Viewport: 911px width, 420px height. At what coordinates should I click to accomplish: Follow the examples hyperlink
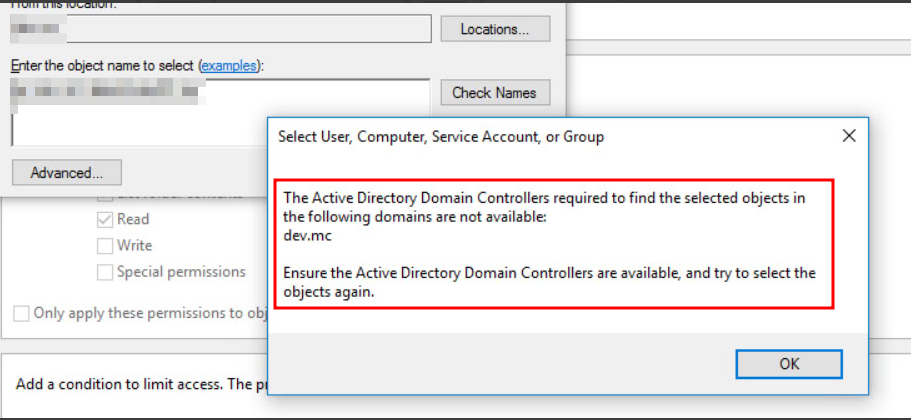point(227,65)
